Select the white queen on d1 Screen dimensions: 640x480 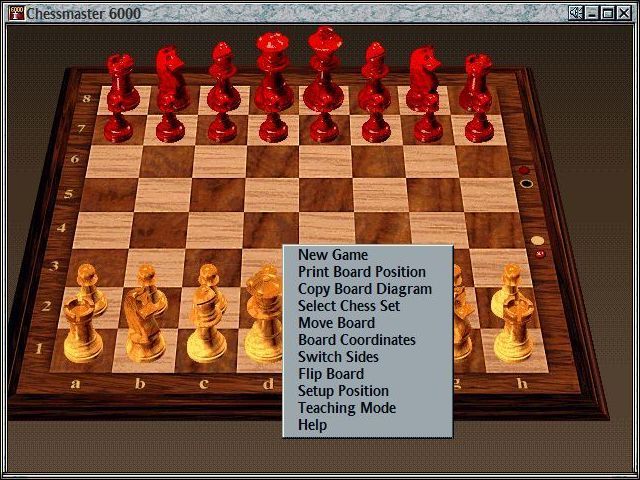pyautogui.click(x=265, y=316)
